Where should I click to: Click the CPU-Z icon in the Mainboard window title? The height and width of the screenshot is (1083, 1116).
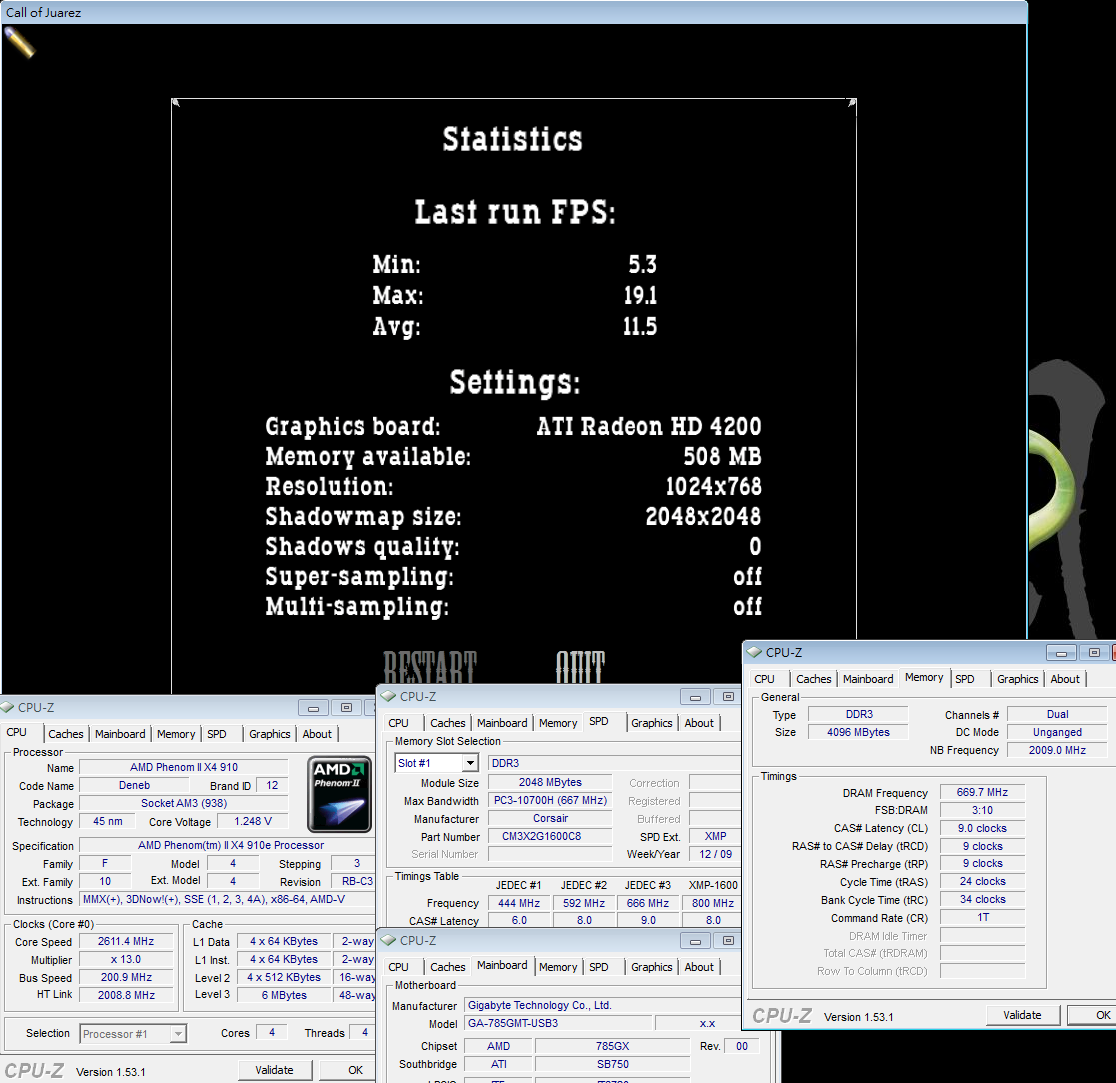tap(388, 940)
